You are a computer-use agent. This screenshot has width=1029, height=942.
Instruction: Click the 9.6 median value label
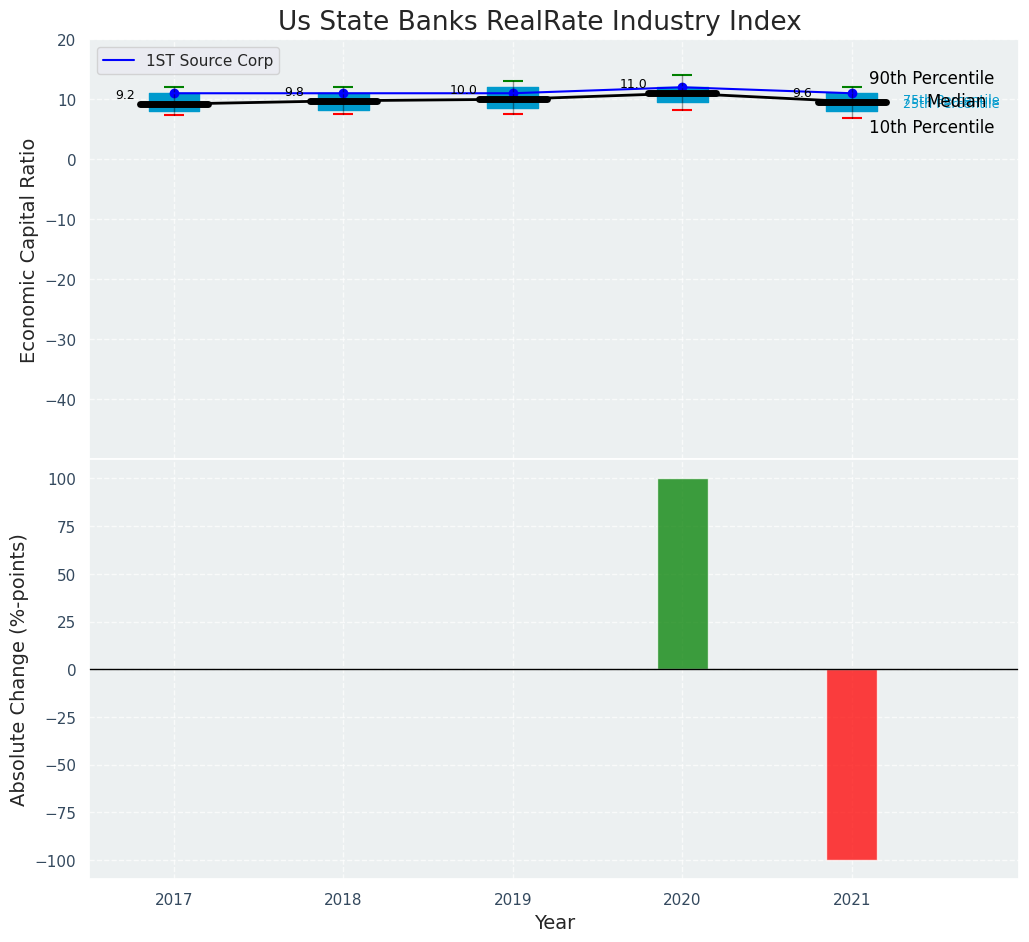point(802,93)
